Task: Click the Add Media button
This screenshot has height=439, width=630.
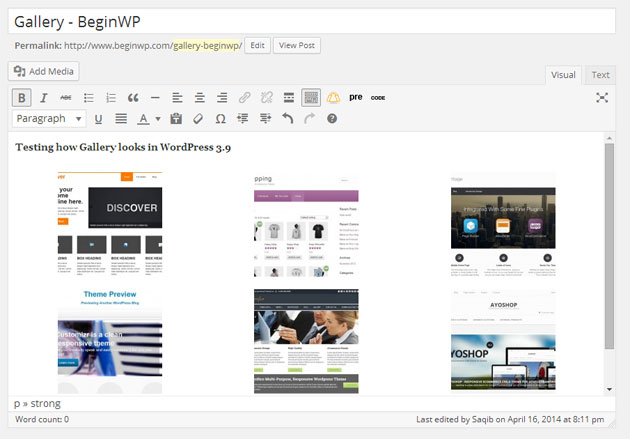Action: tap(44, 71)
